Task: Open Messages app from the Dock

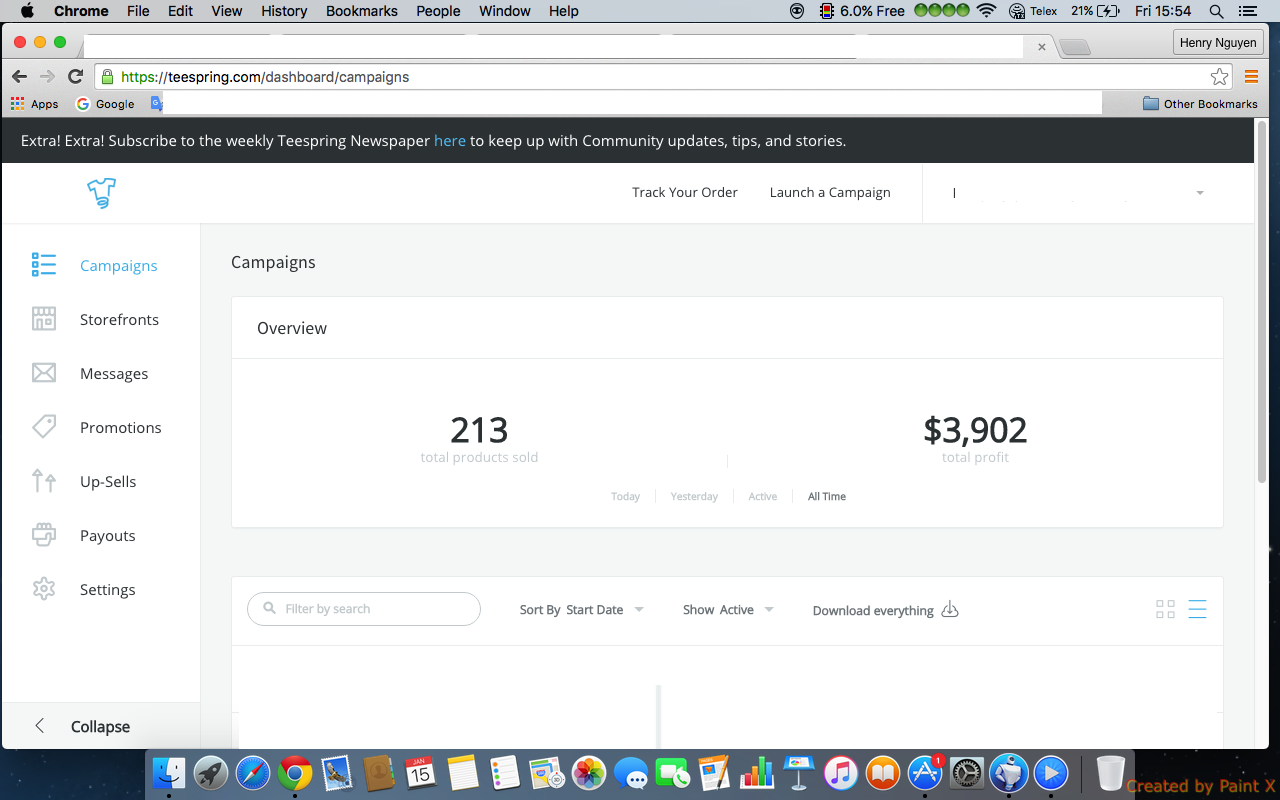Action: coord(631,773)
